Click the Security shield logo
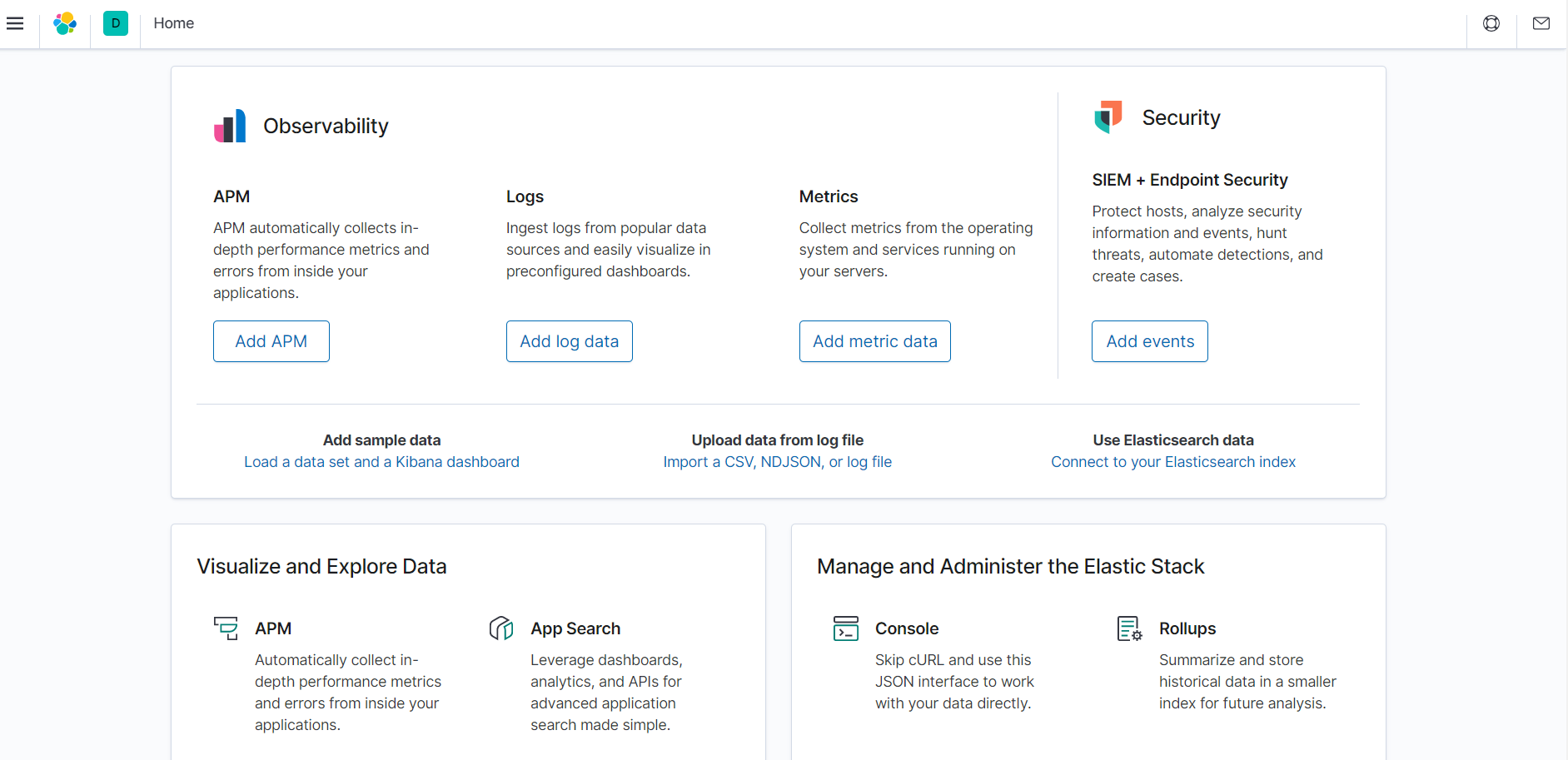Image resolution: width=1568 pixels, height=760 pixels. point(1108,117)
